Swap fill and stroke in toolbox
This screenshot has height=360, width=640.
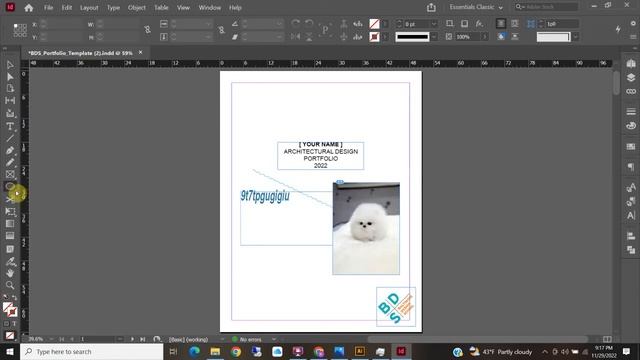[x=14, y=298]
